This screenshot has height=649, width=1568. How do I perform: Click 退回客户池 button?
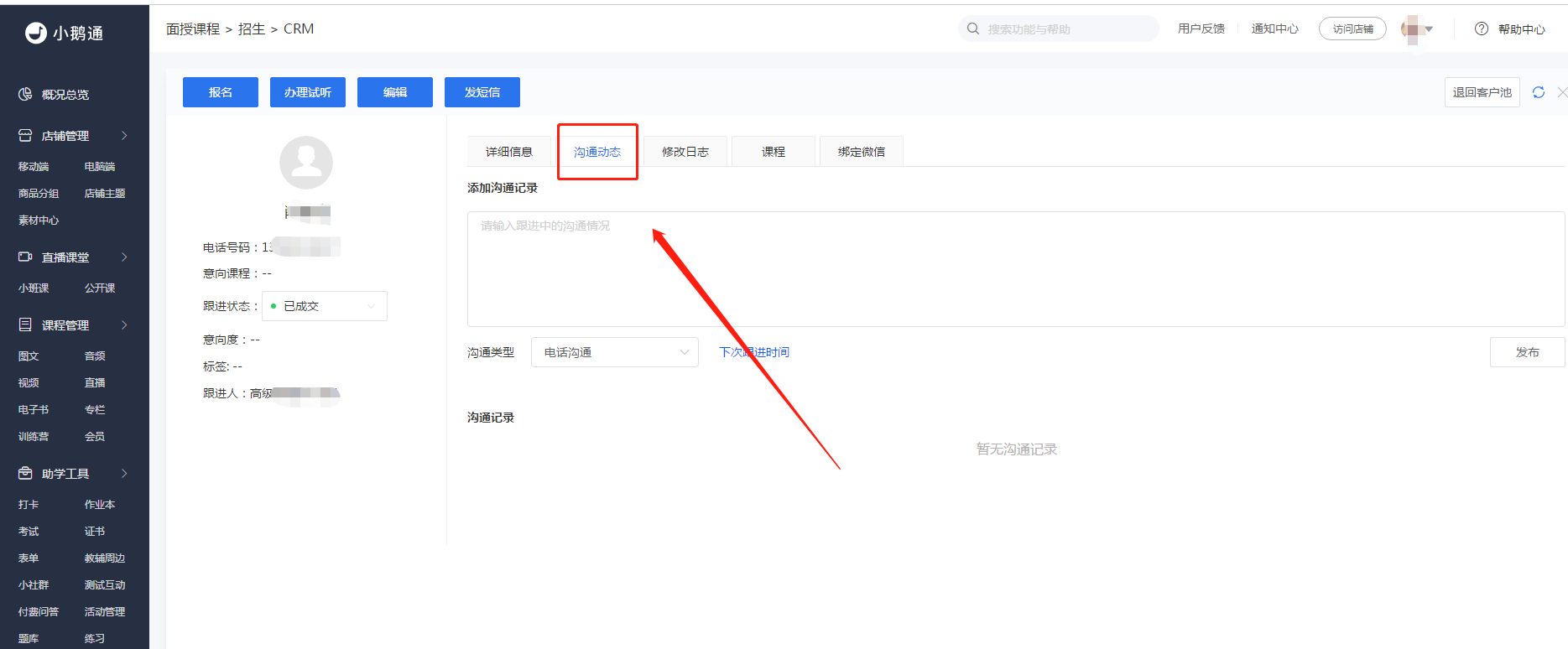click(1482, 92)
